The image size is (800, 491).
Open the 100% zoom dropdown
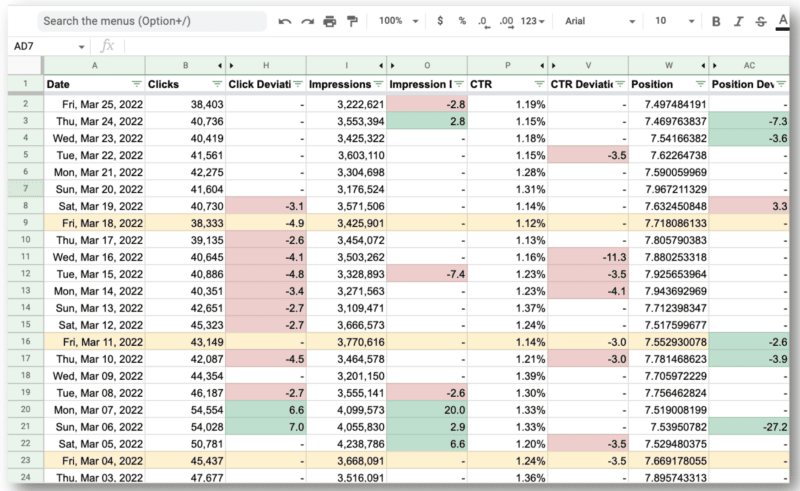(x=397, y=21)
